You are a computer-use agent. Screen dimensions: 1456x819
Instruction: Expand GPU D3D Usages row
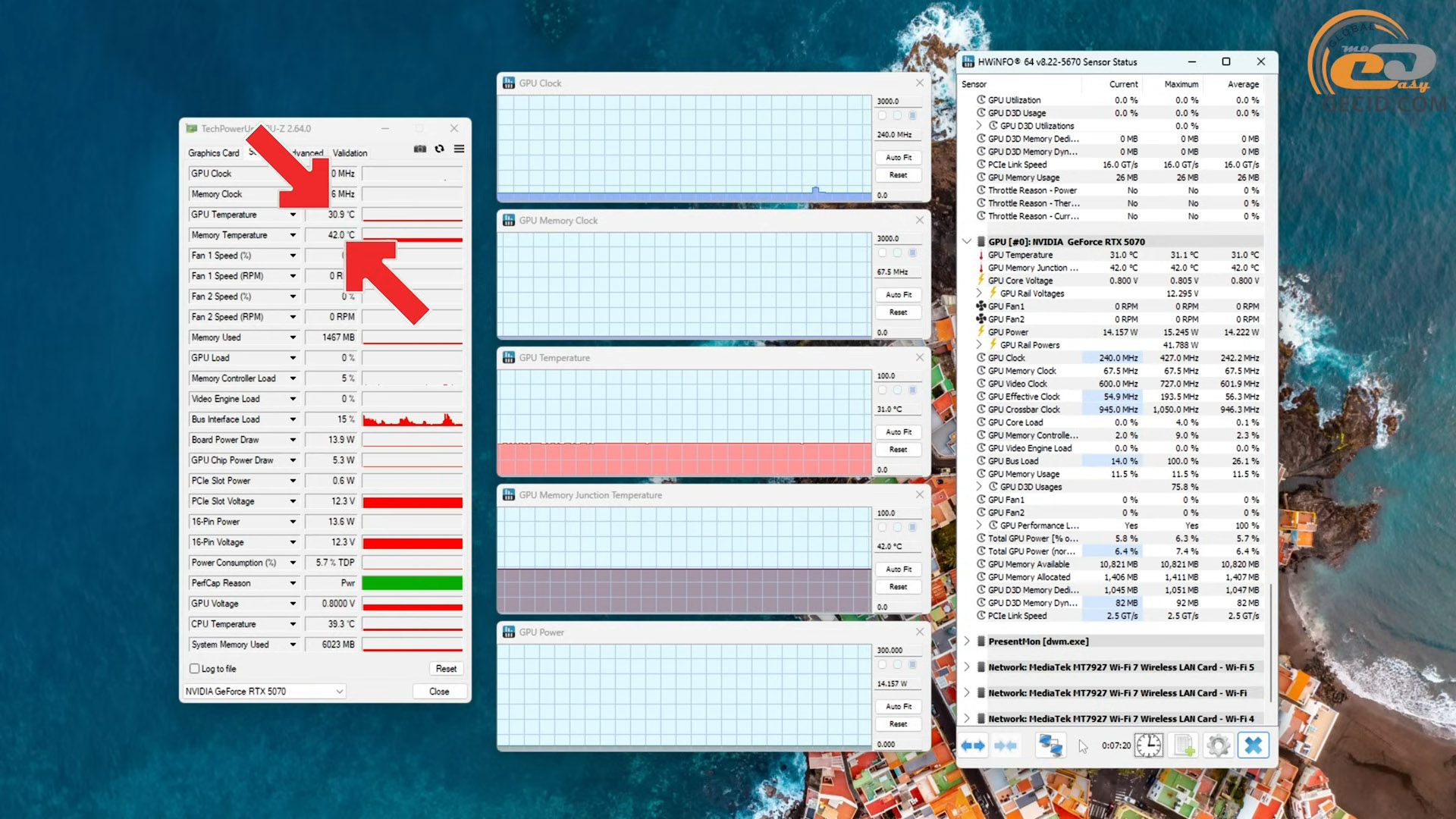(x=979, y=487)
